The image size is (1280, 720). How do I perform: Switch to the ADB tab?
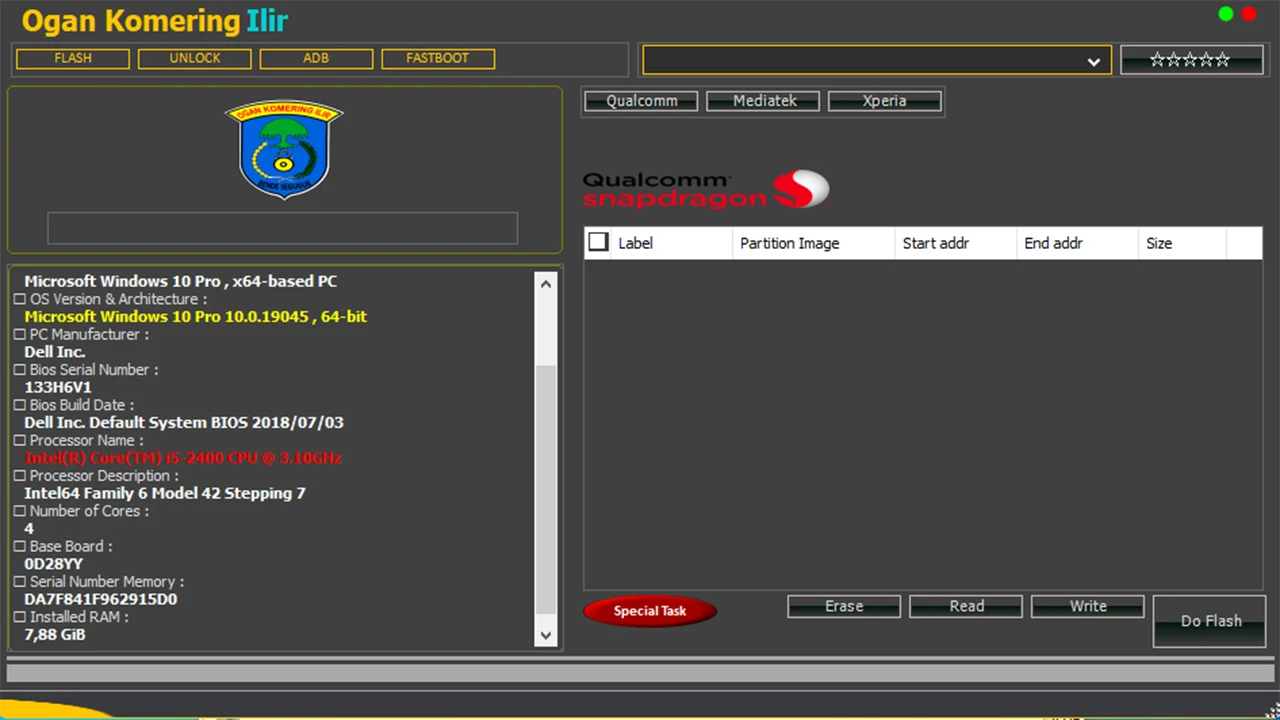[x=316, y=59]
